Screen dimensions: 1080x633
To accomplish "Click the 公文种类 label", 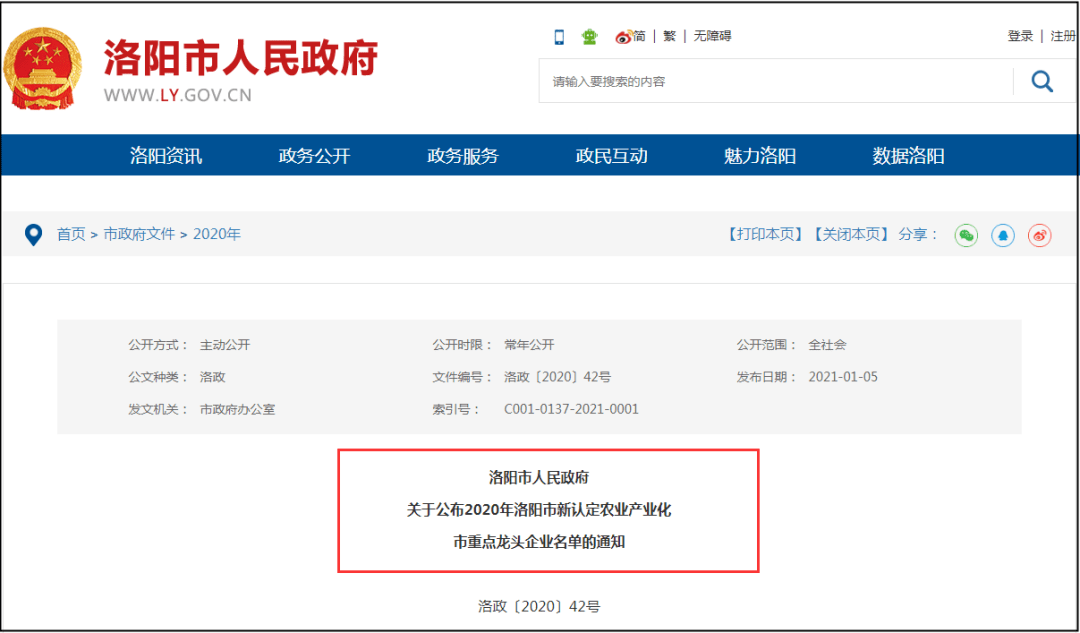I will point(158,377).
